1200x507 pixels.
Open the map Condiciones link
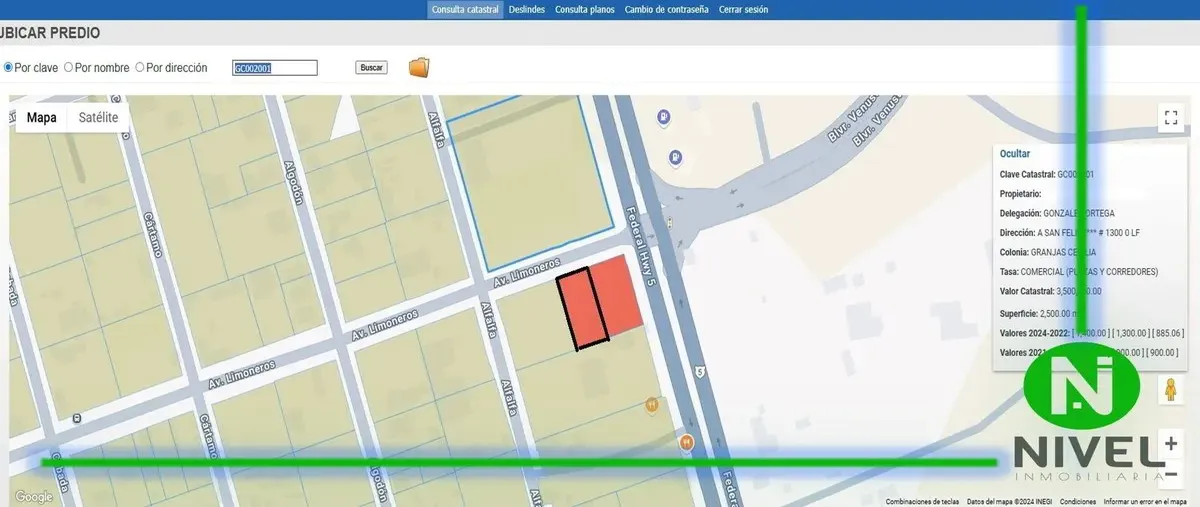tap(1078, 502)
